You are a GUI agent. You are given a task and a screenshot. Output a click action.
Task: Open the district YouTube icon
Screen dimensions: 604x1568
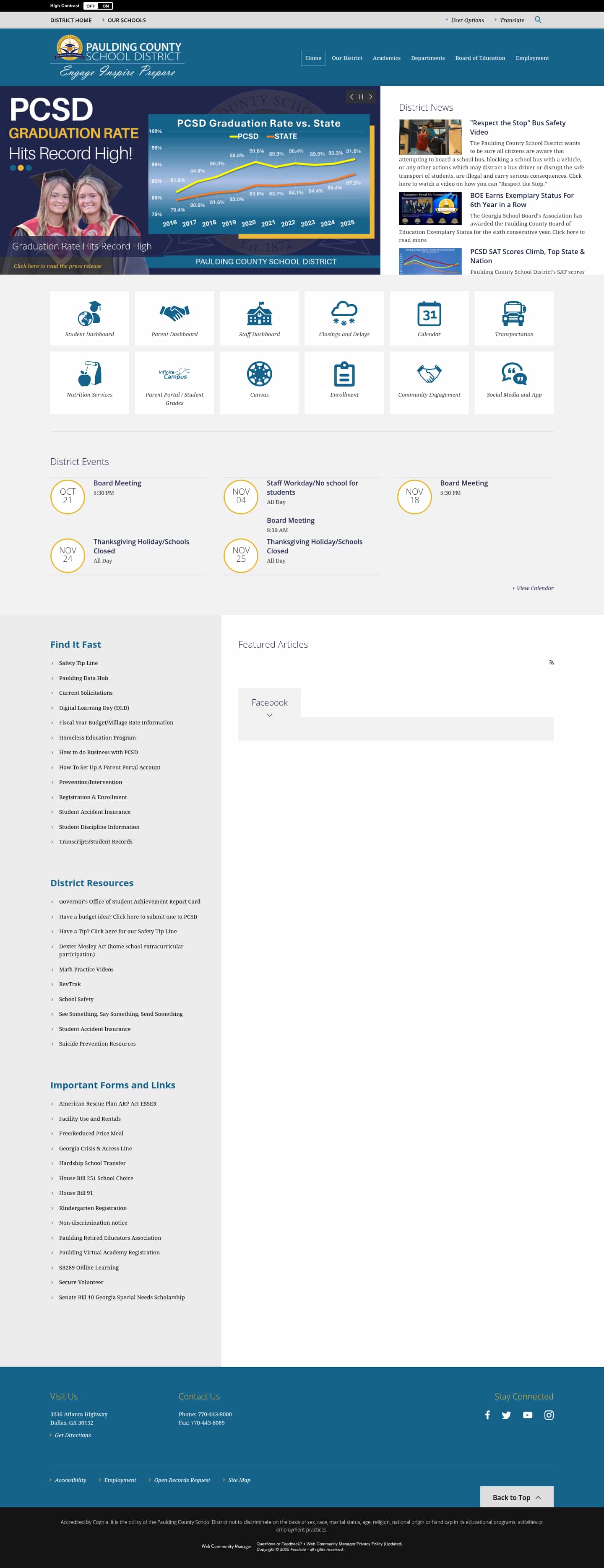(x=527, y=1415)
